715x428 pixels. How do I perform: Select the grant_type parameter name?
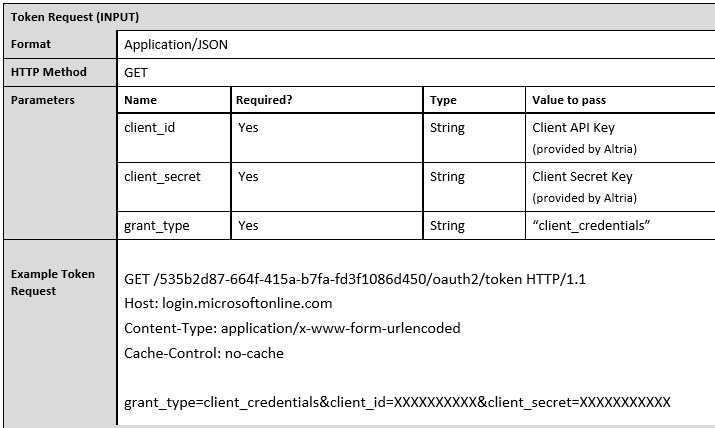pyautogui.click(x=157, y=226)
